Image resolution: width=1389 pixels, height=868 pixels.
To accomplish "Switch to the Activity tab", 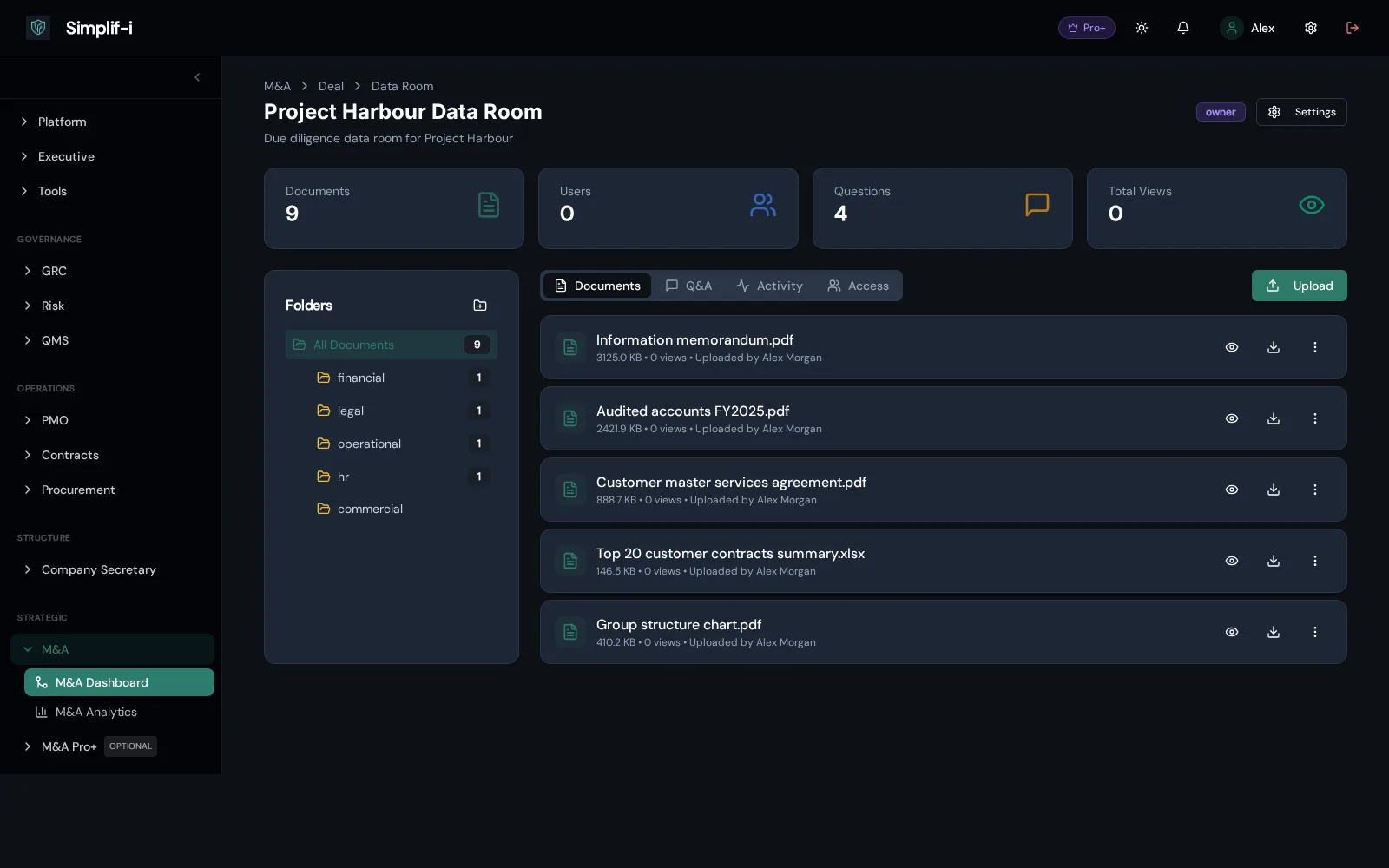I will (769, 286).
